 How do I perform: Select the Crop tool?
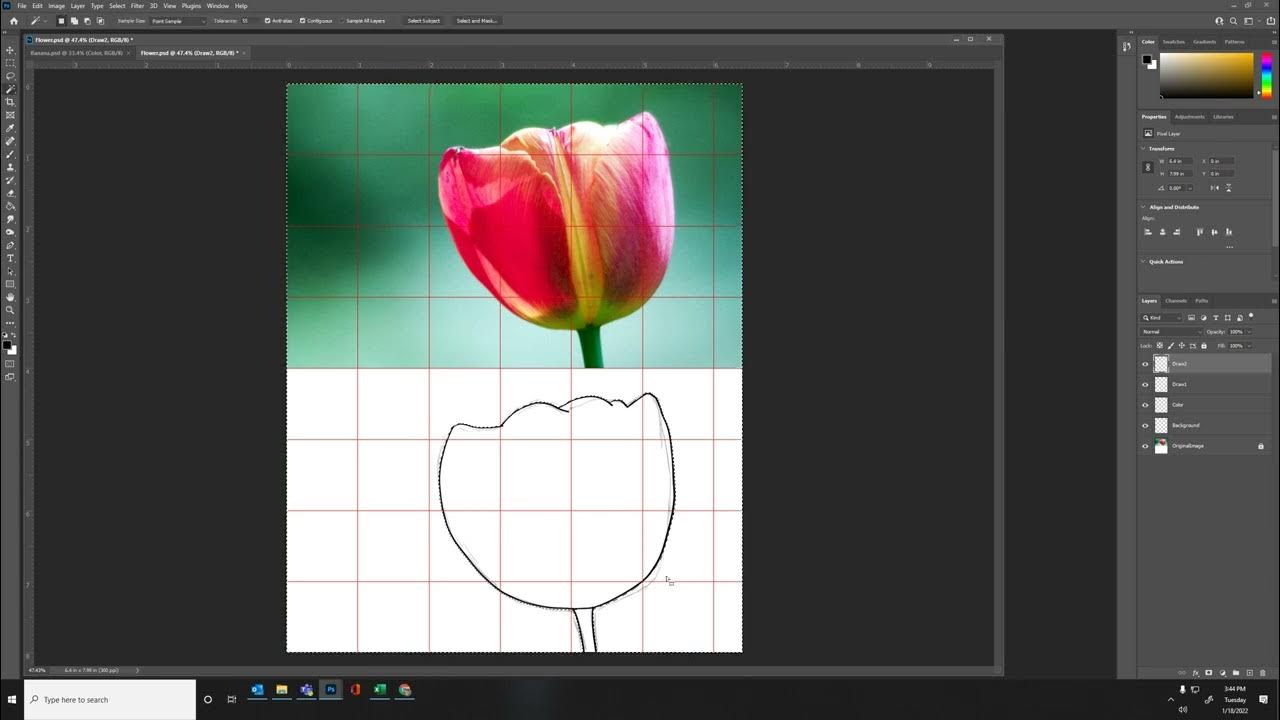11,102
